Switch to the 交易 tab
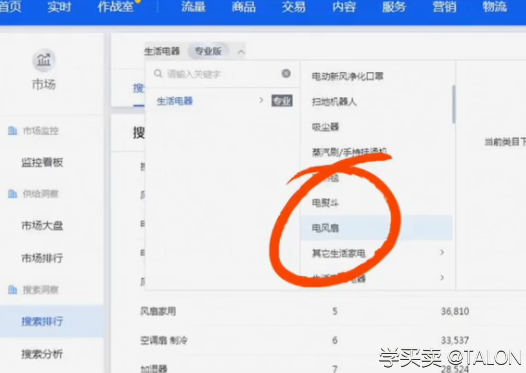The height and width of the screenshot is (373, 526). click(x=294, y=7)
